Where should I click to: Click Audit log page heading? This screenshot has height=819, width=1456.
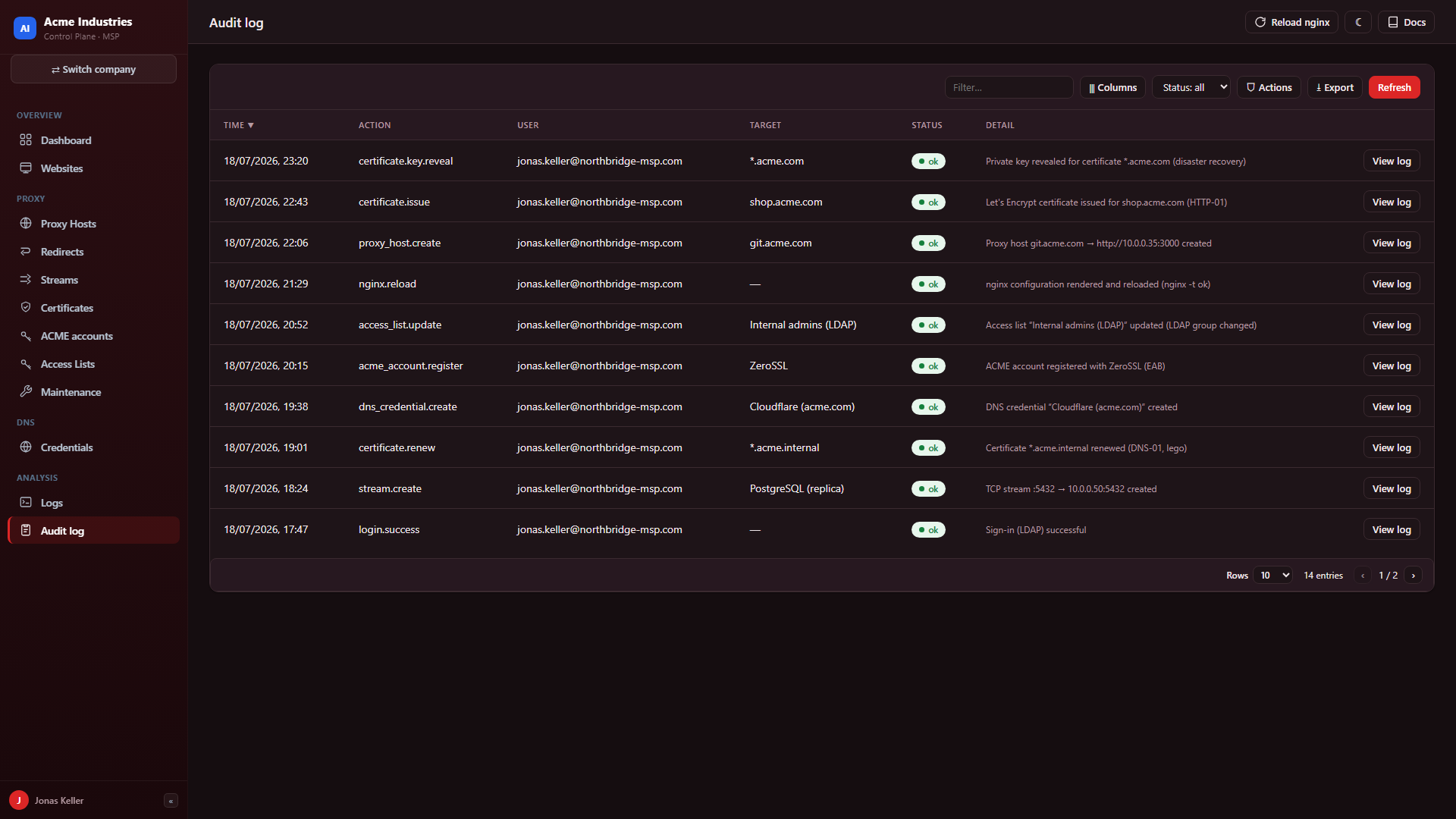(237, 23)
